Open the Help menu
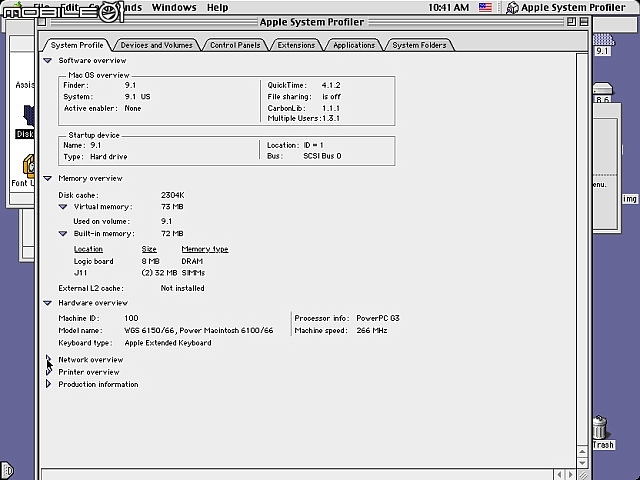 [x=217, y=7]
